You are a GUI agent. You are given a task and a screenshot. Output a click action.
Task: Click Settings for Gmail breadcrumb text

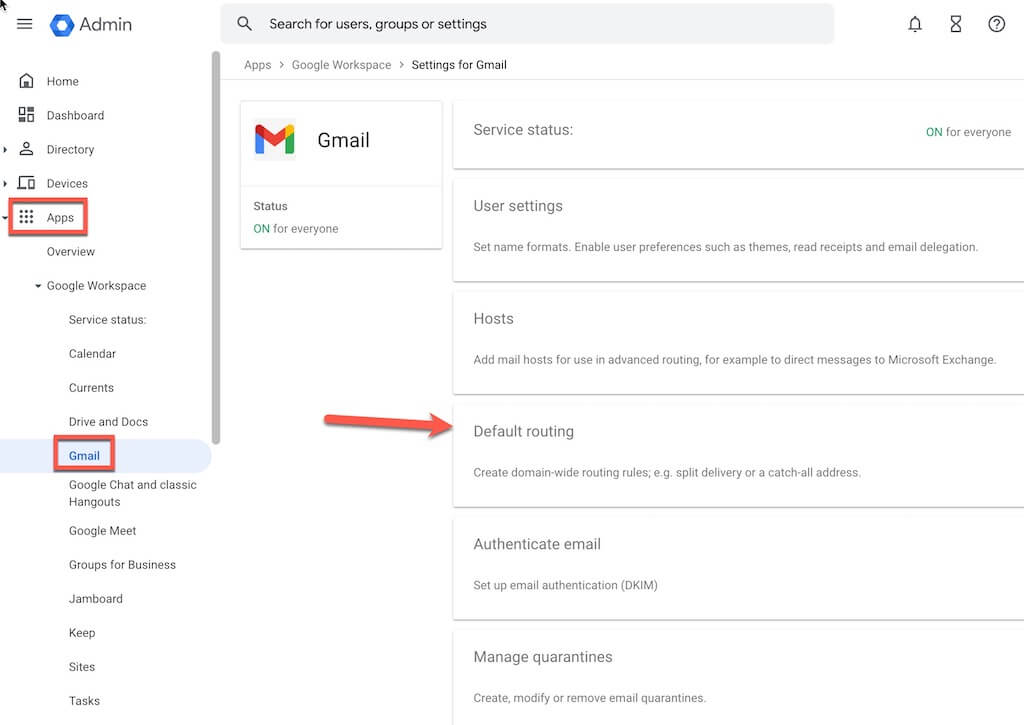pos(458,65)
